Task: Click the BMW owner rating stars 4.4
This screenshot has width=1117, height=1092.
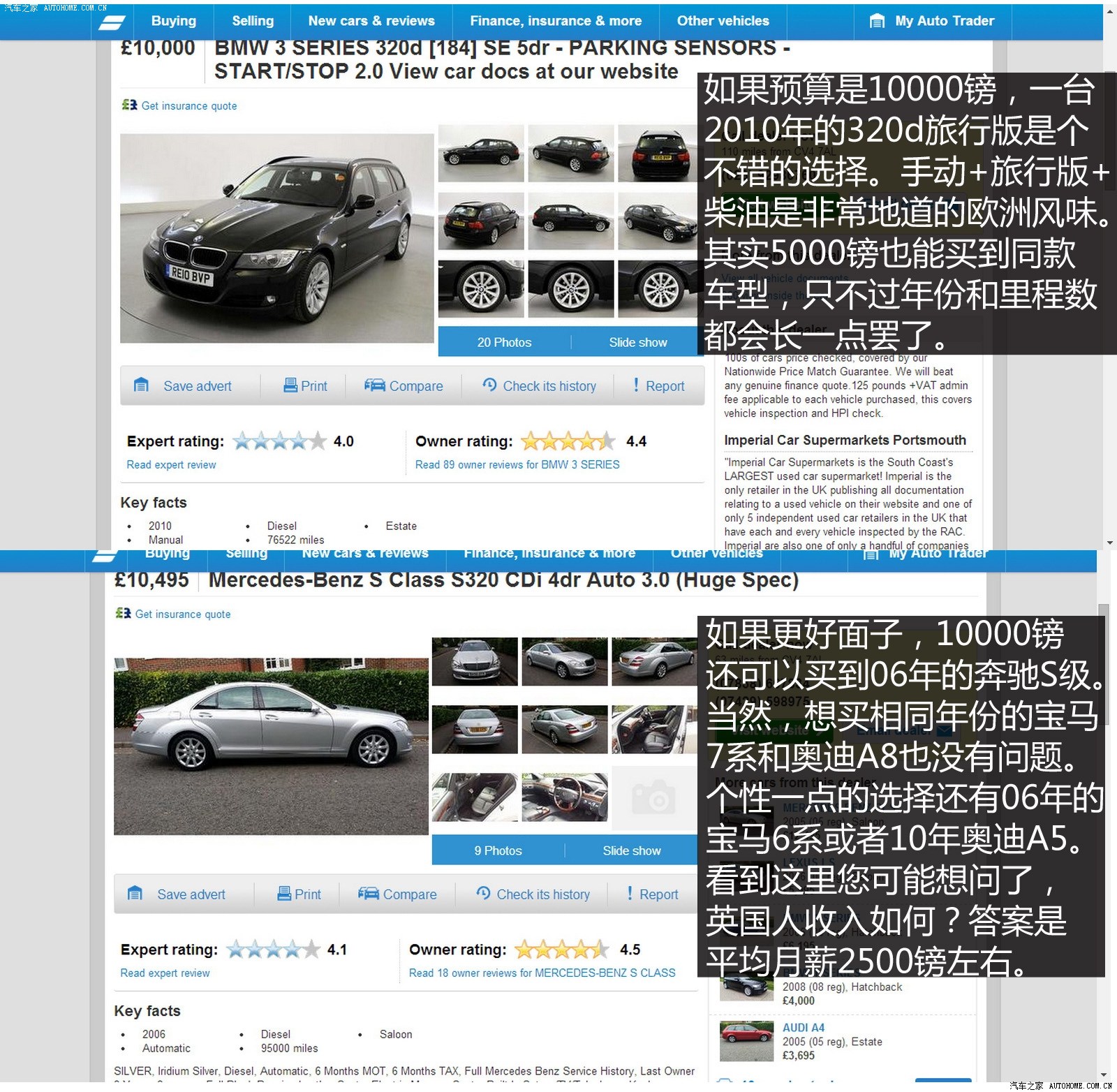Action: click(x=568, y=441)
